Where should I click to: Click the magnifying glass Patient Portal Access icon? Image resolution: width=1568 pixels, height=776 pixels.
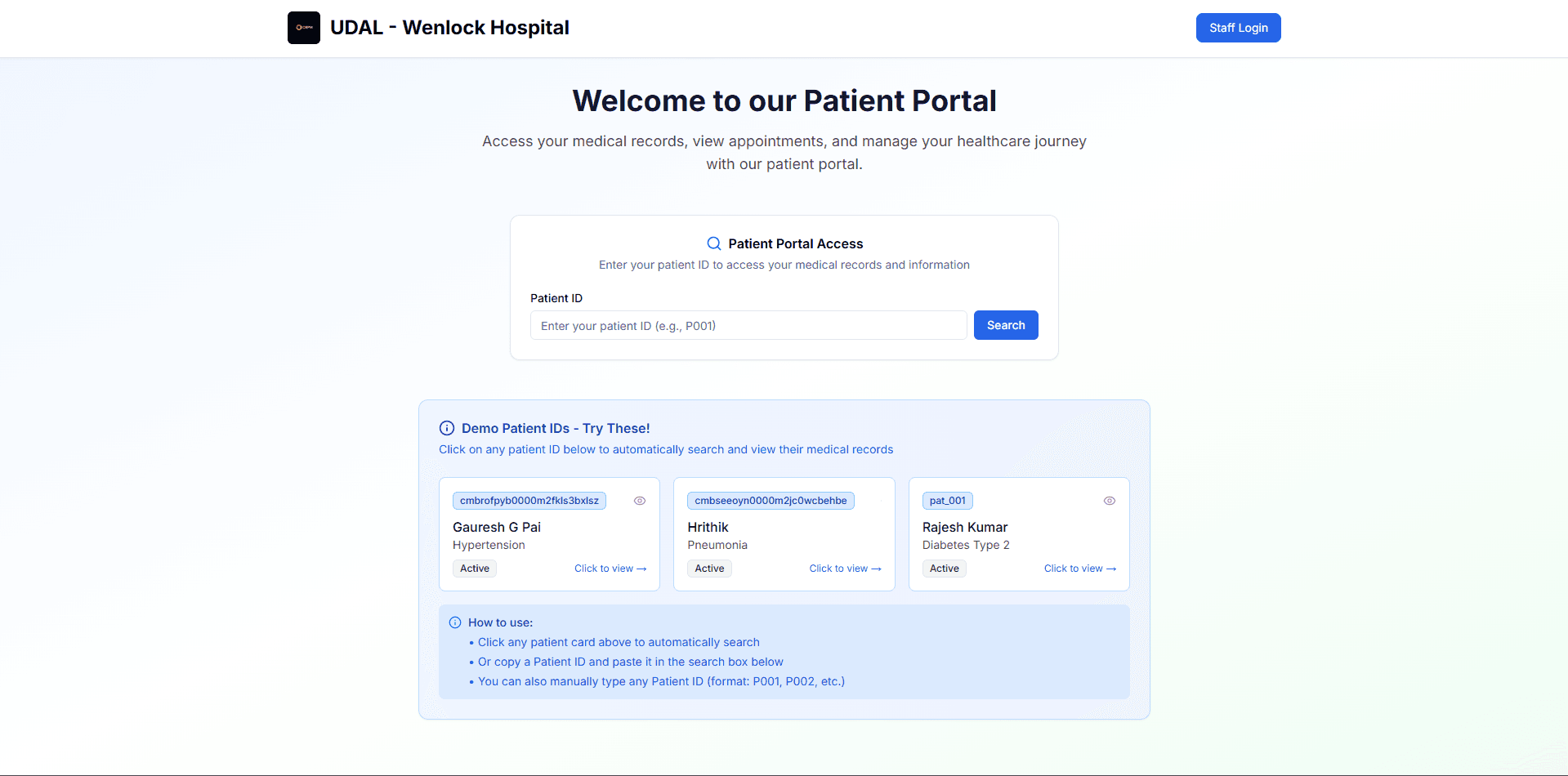[x=713, y=243]
